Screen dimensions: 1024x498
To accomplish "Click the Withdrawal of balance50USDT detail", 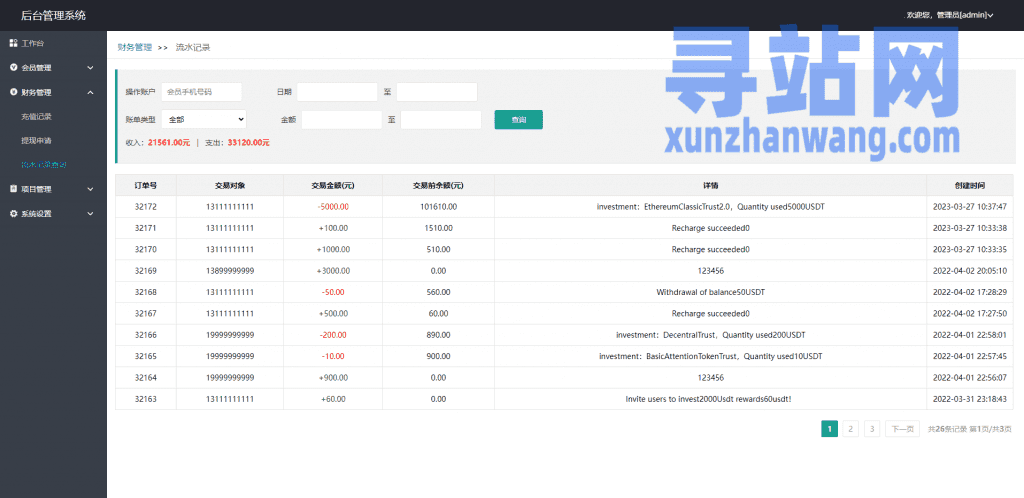I will (711, 292).
